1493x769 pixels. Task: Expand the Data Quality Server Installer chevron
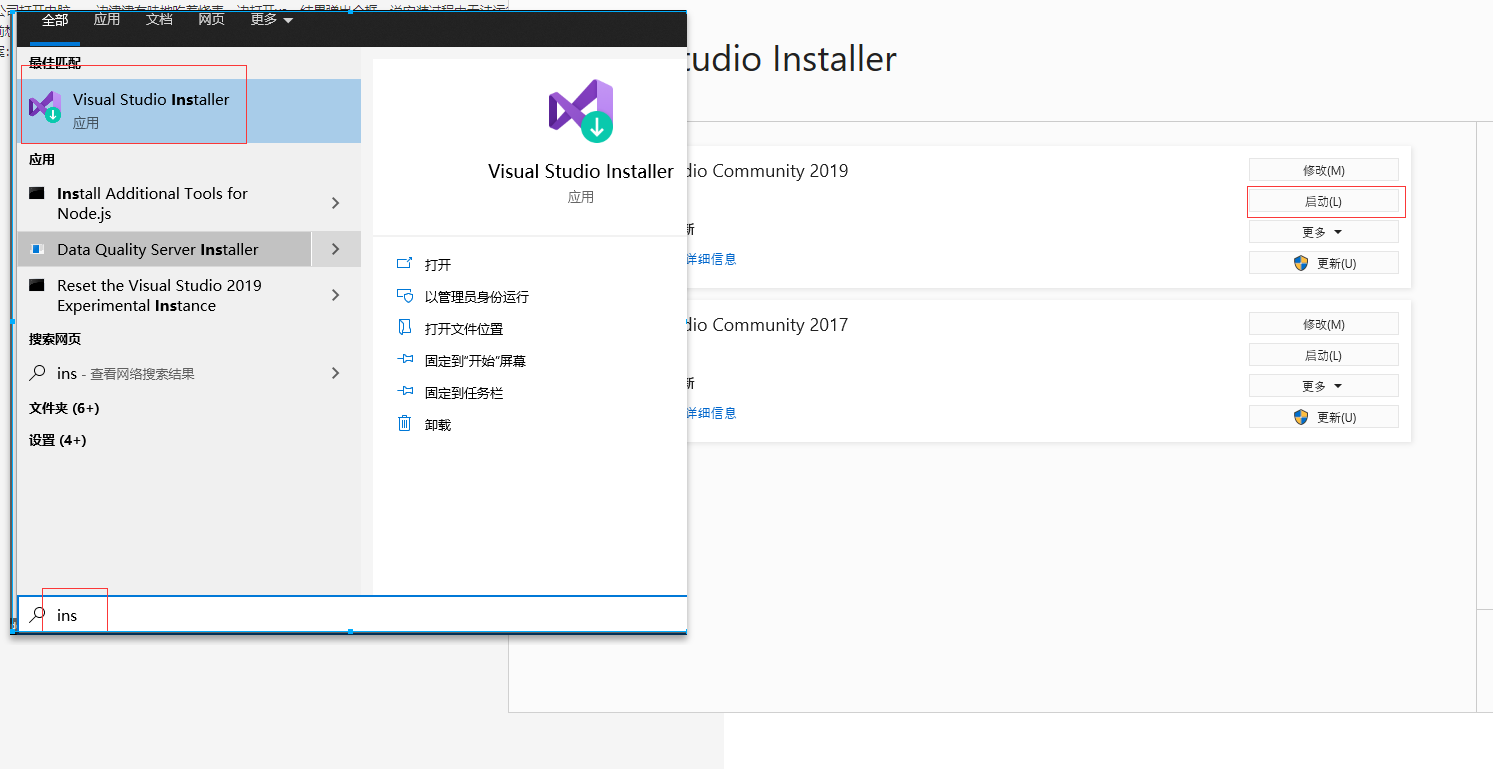coord(336,248)
